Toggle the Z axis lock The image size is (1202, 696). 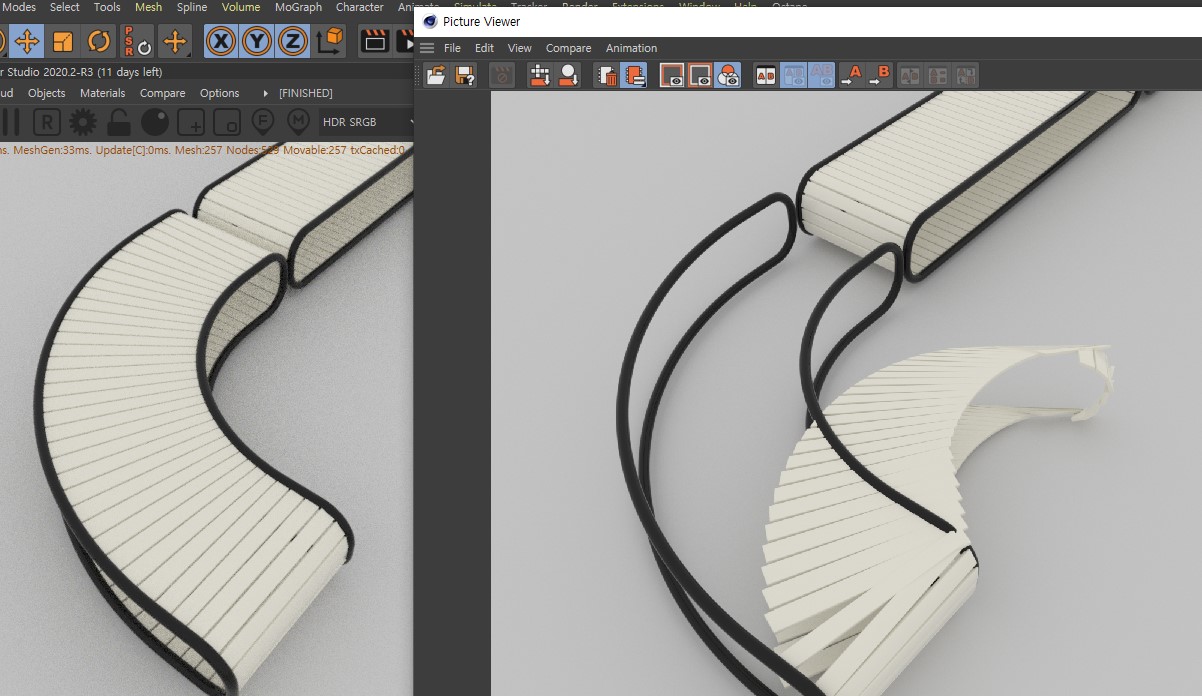(x=292, y=41)
